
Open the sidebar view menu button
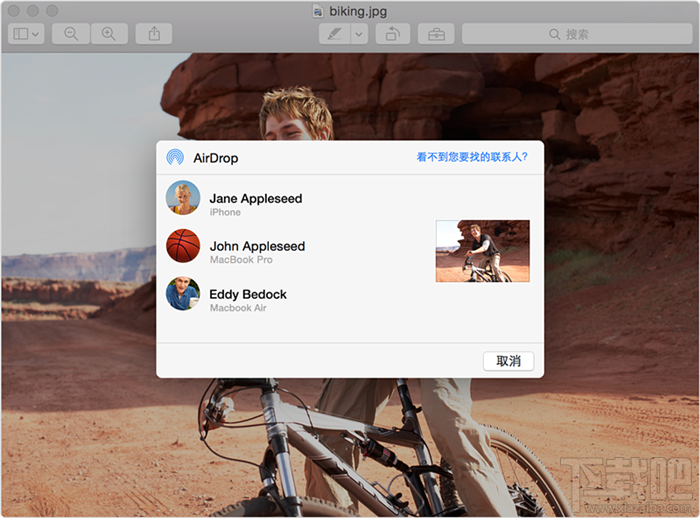pos(26,34)
